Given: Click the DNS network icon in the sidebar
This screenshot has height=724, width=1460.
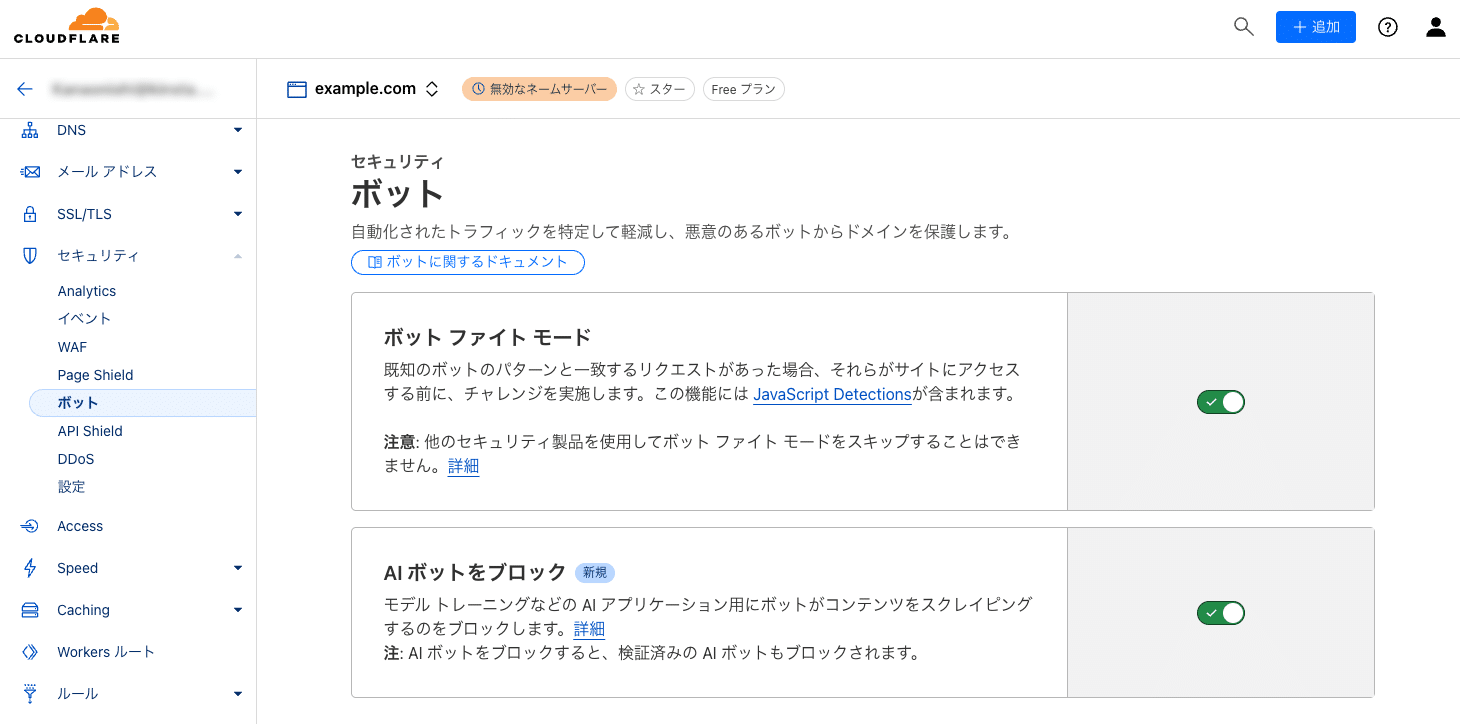Looking at the screenshot, I should pyautogui.click(x=28, y=129).
